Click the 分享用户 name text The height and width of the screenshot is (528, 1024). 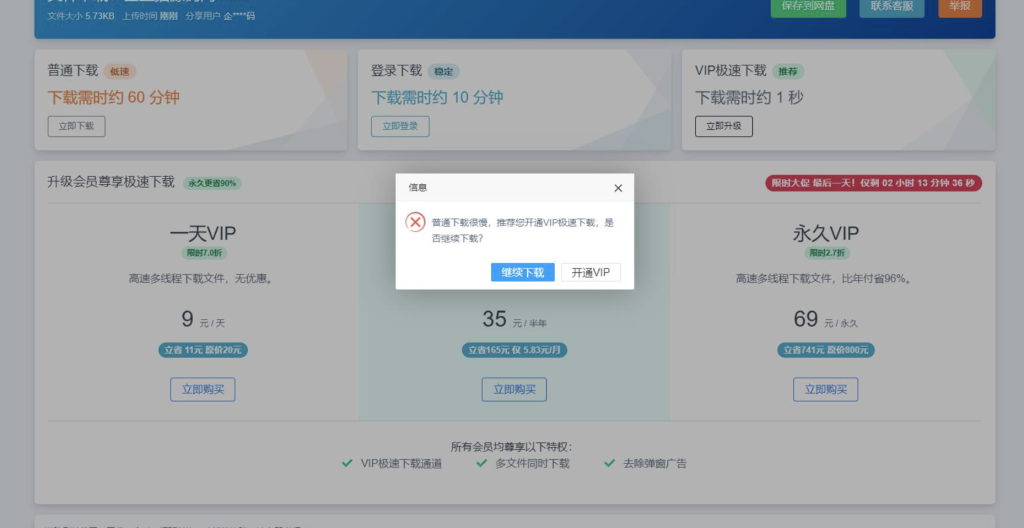[220, 16]
